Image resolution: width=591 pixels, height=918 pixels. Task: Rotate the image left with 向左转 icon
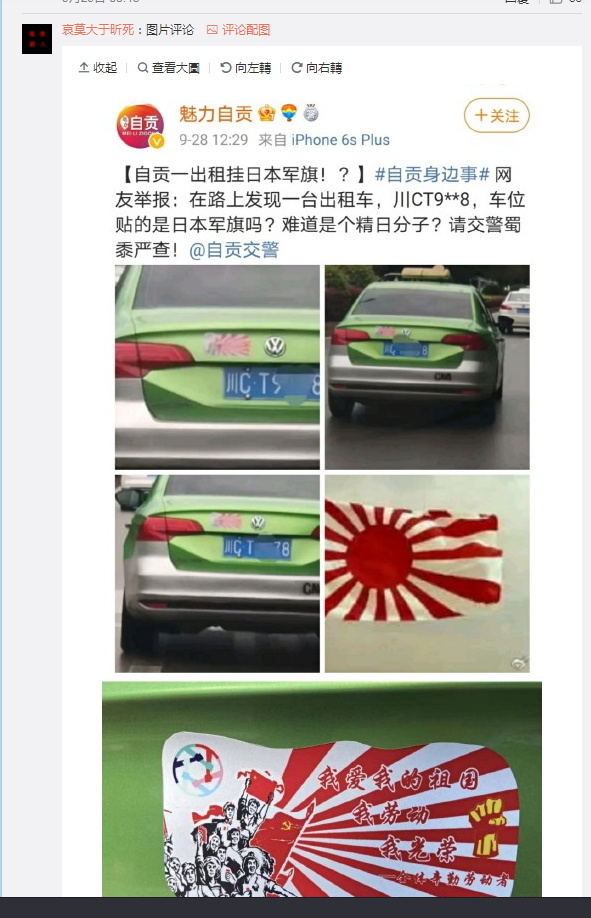226,68
